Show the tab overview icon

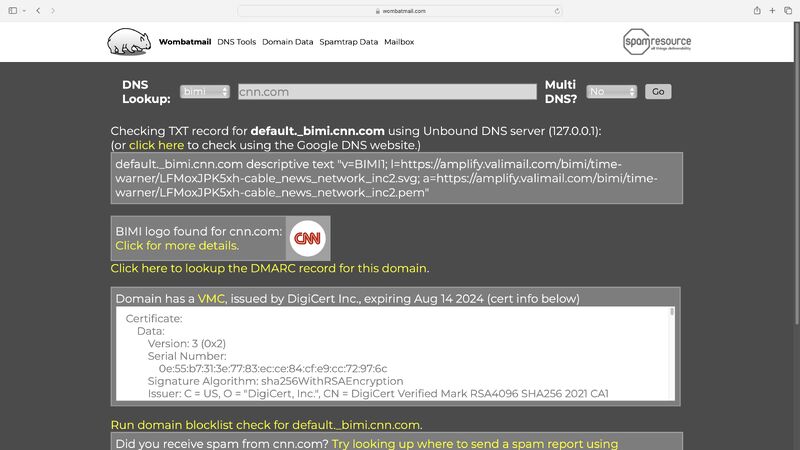[788, 11]
